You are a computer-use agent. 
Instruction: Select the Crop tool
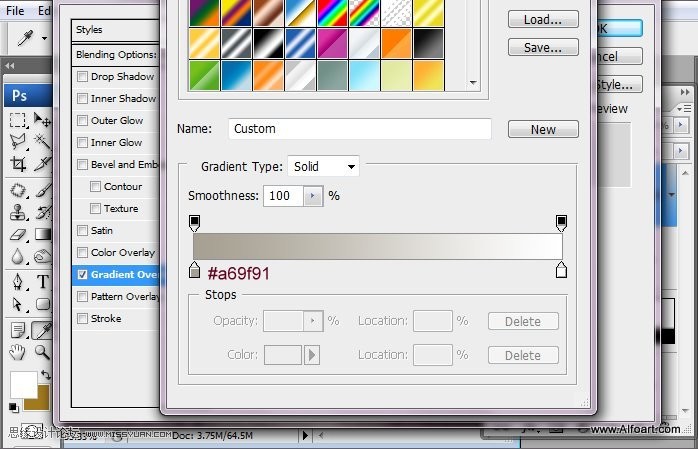click(x=17, y=164)
